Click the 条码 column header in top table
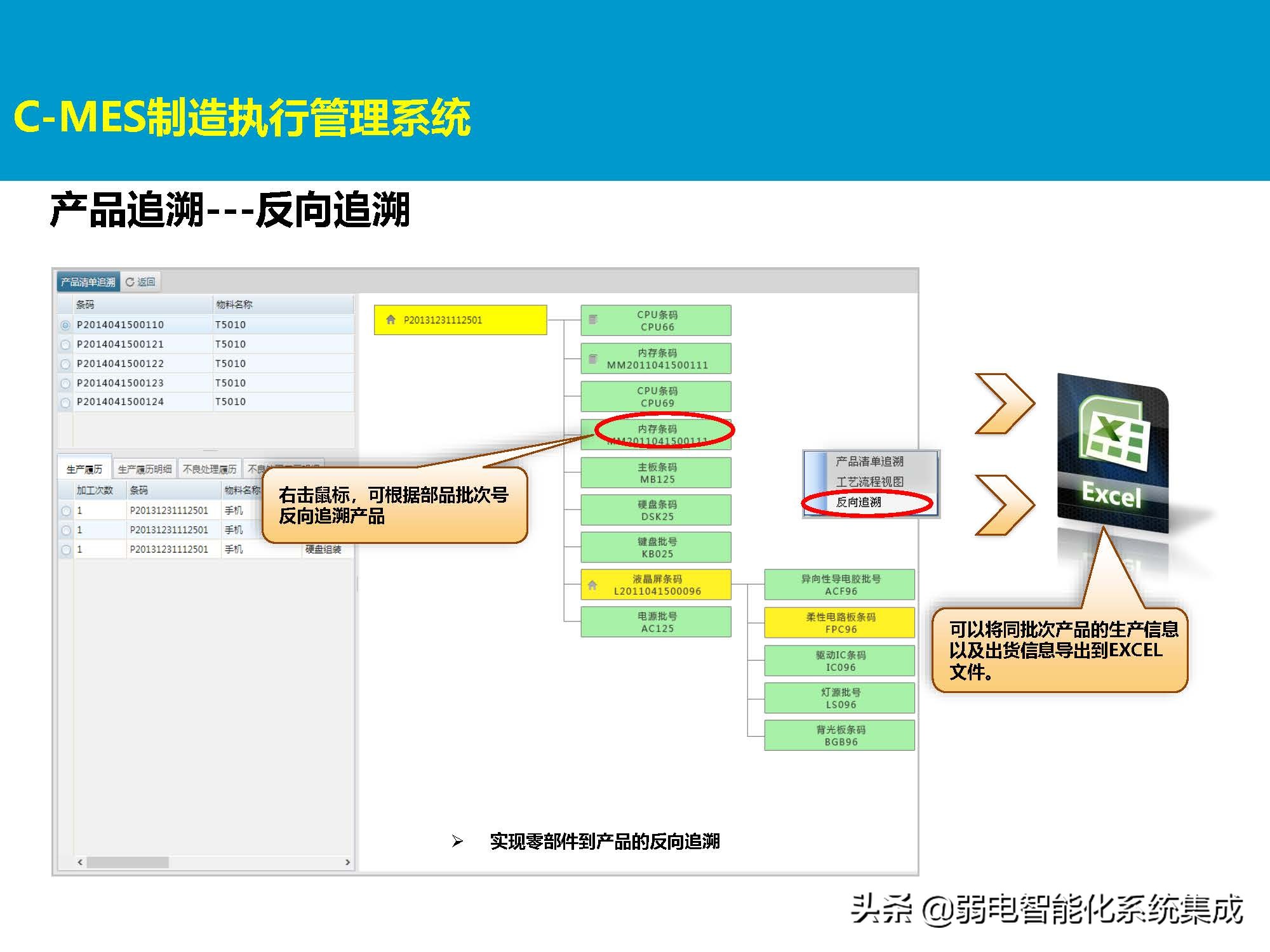The height and width of the screenshot is (952, 1270). tap(143, 305)
